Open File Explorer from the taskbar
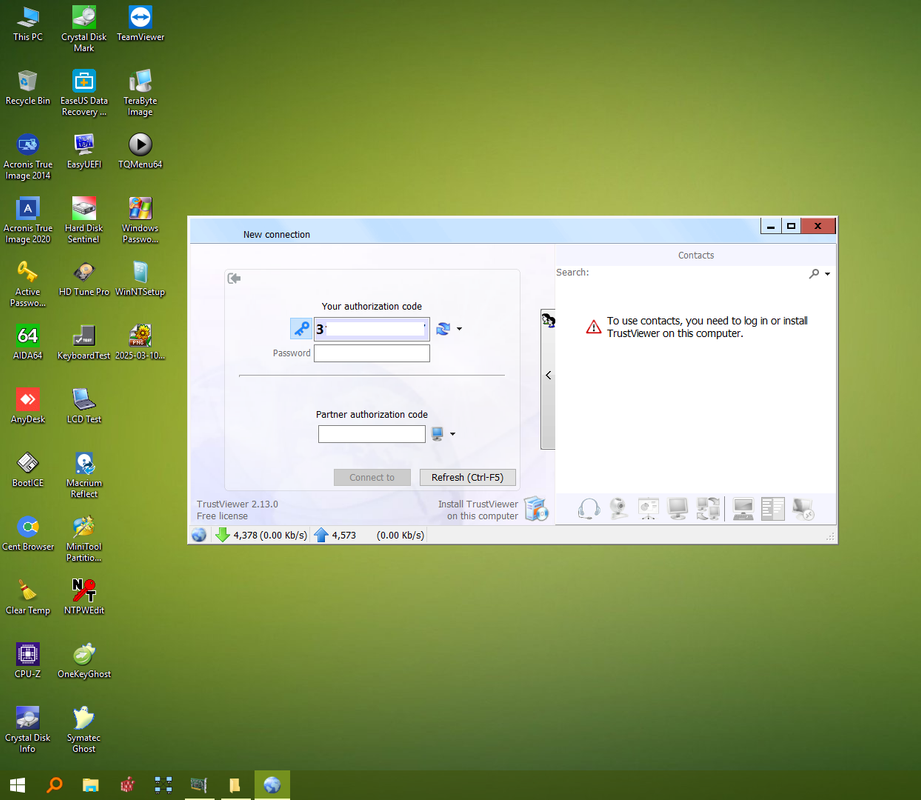921x800 pixels. pos(90,785)
